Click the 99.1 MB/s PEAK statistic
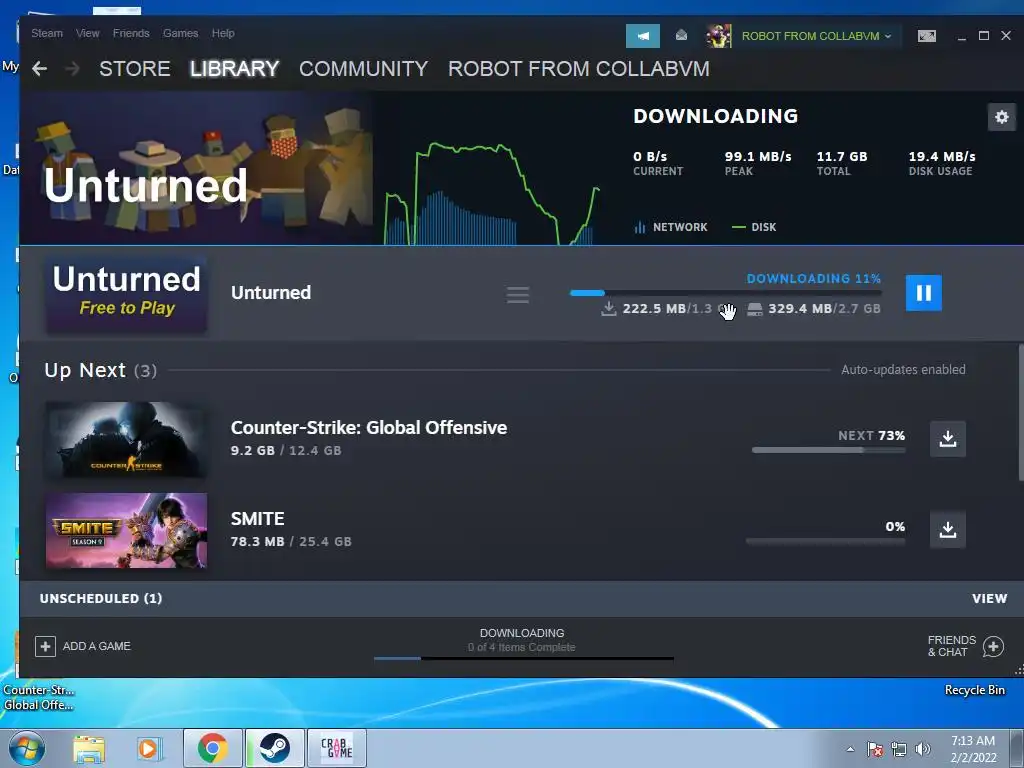 pos(758,163)
